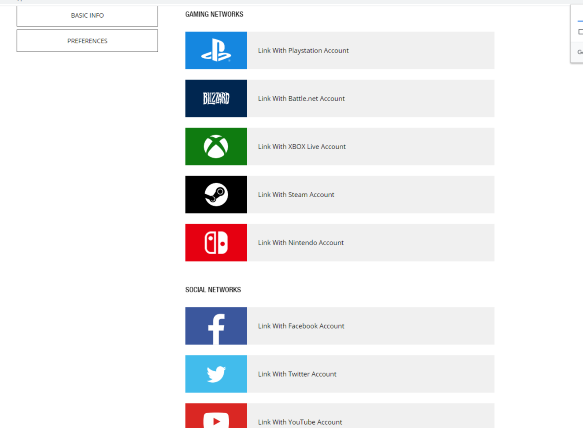Click the Blizzard logo icon
This screenshot has height=428, width=583.
pos(216,98)
